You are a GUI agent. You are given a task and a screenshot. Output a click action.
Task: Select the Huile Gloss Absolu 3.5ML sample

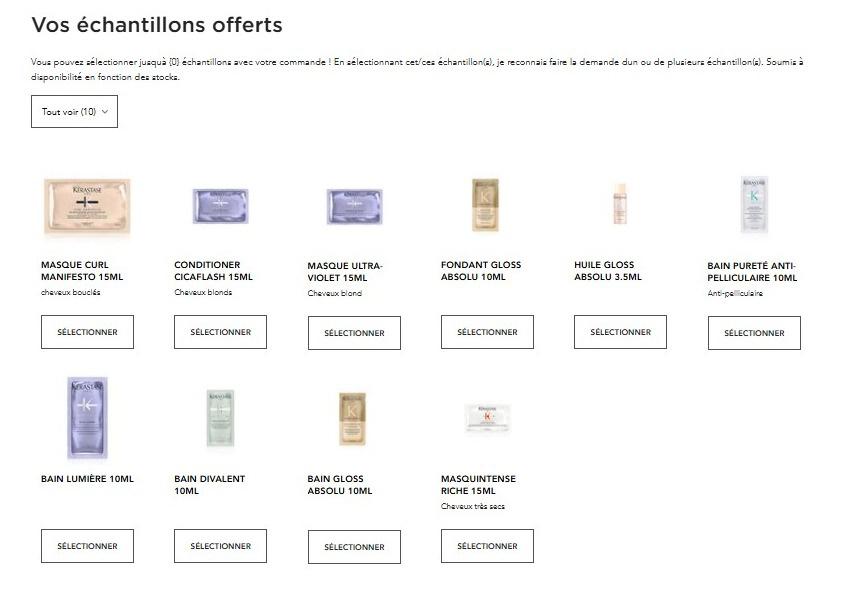pyautogui.click(x=621, y=332)
